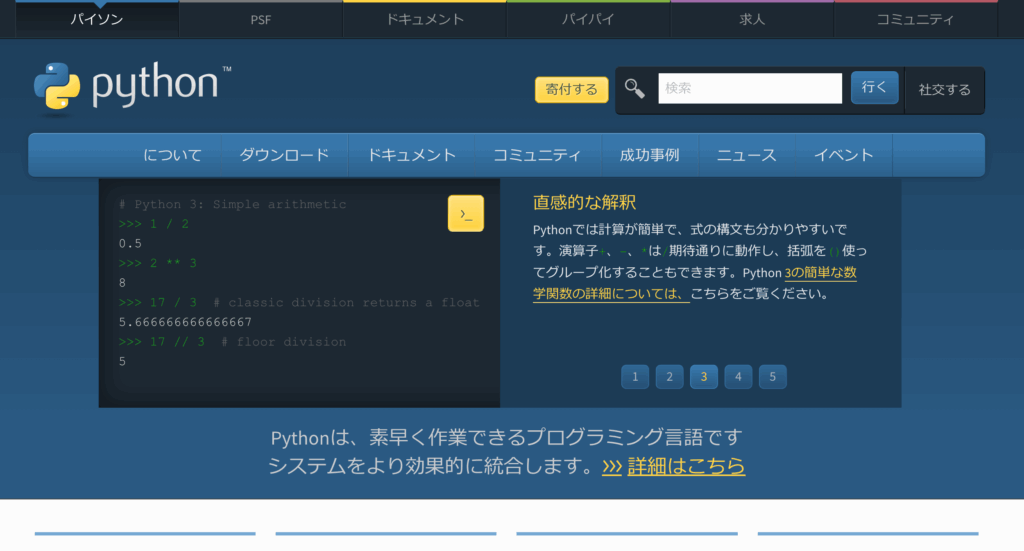Expand the 成功事例 navigation menu

(x=649, y=155)
